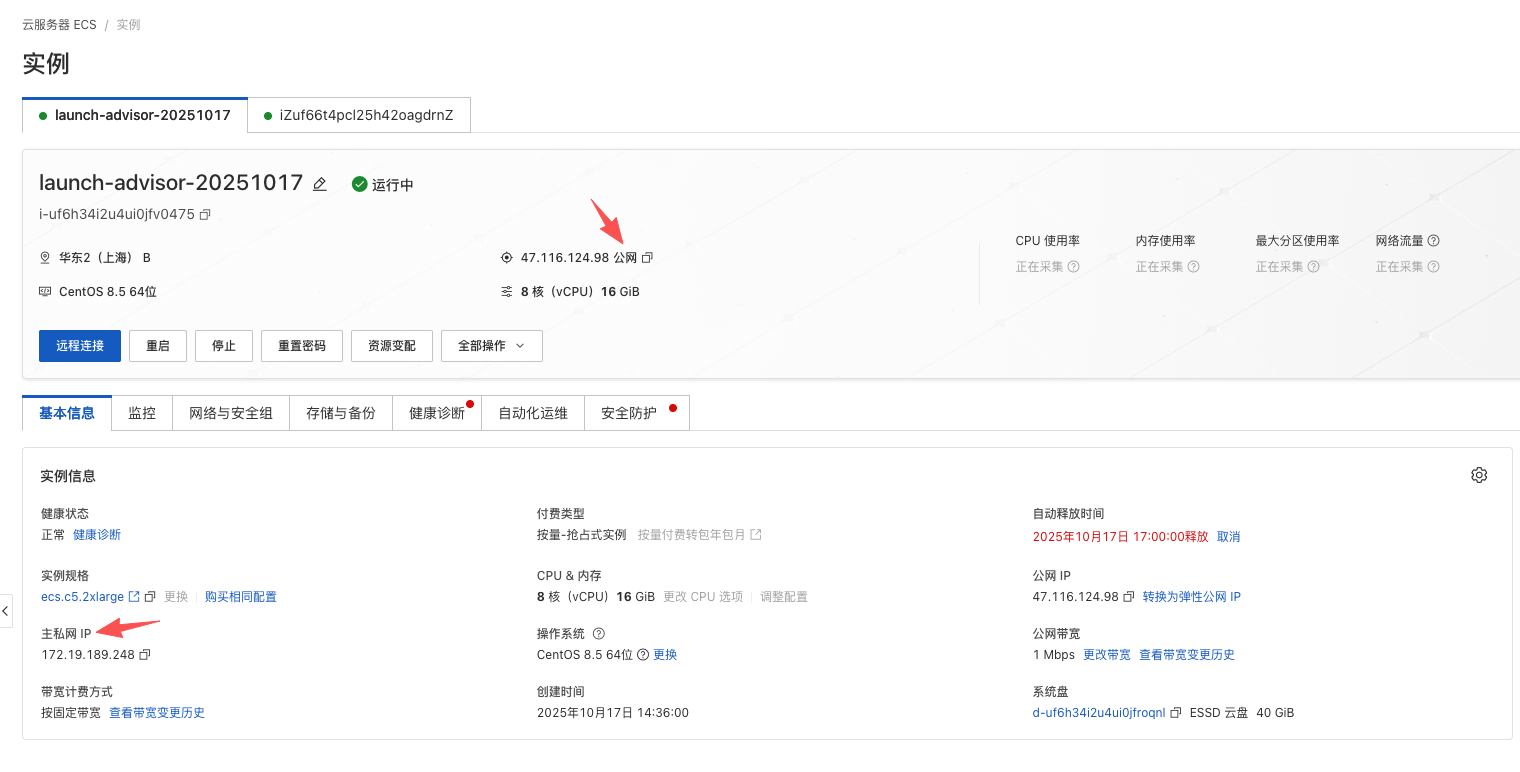
Task: Click the 停止 button
Action: (224, 346)
